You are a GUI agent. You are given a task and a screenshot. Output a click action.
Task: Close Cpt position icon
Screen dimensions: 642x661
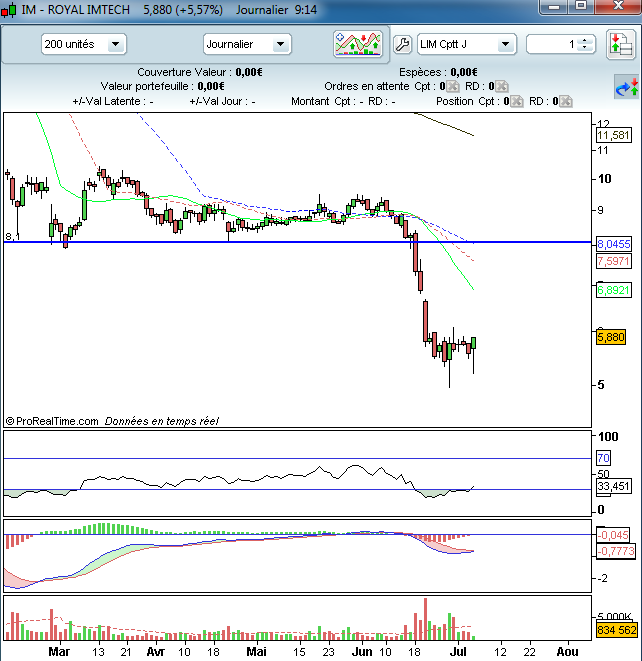(x=517, y=102)
